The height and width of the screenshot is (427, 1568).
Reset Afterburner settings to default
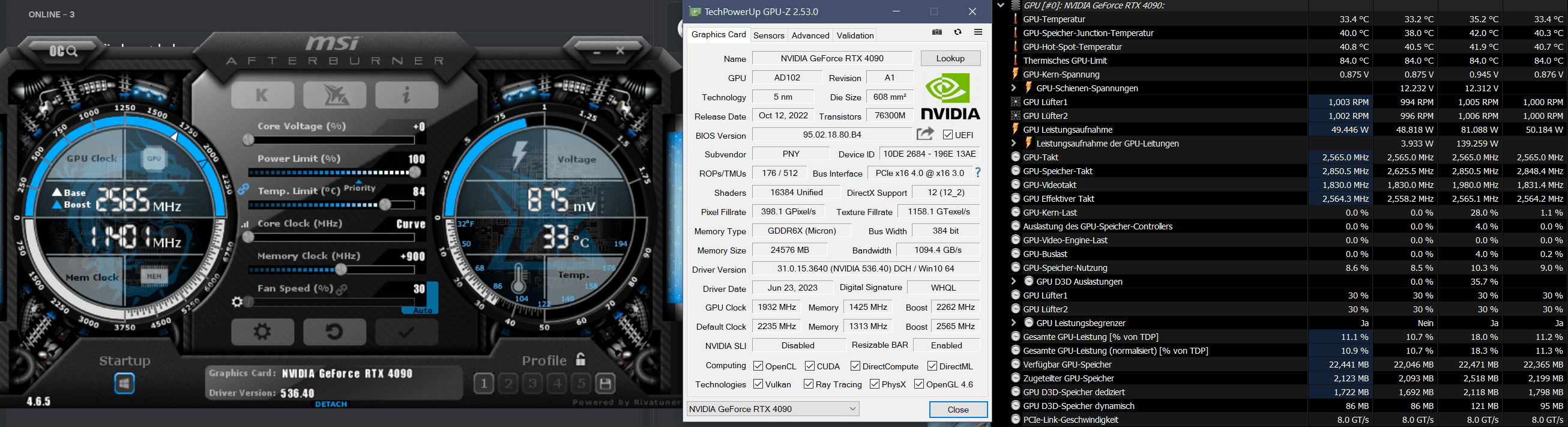pos(335,332)
